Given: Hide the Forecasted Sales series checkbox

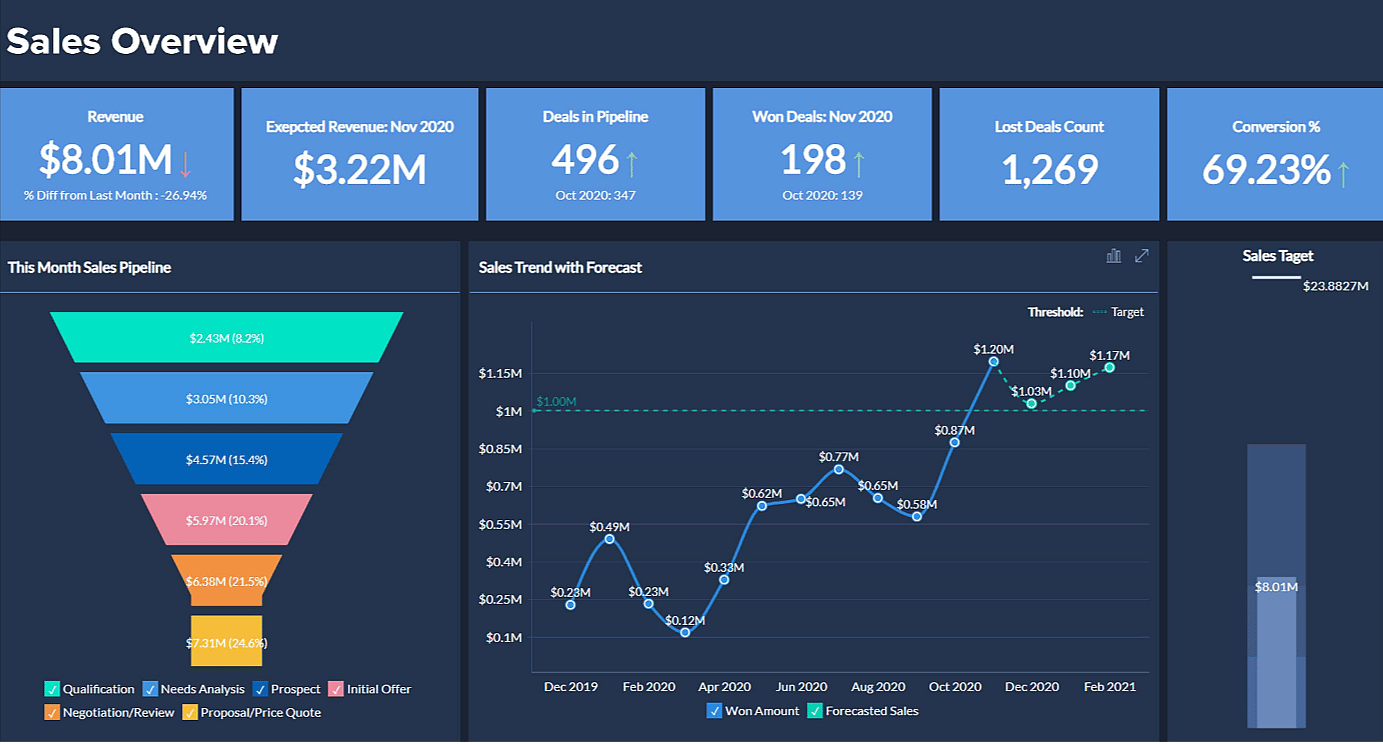Looking at the screenshot, I should pyautogui.click(x=815, y=711).
